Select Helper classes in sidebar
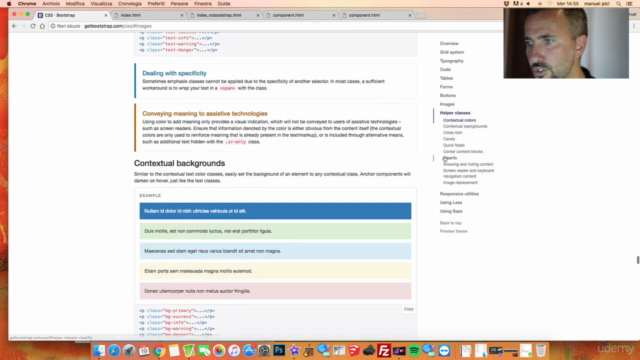Viewport: 640px width, 360px height. [x=455, y=113]
